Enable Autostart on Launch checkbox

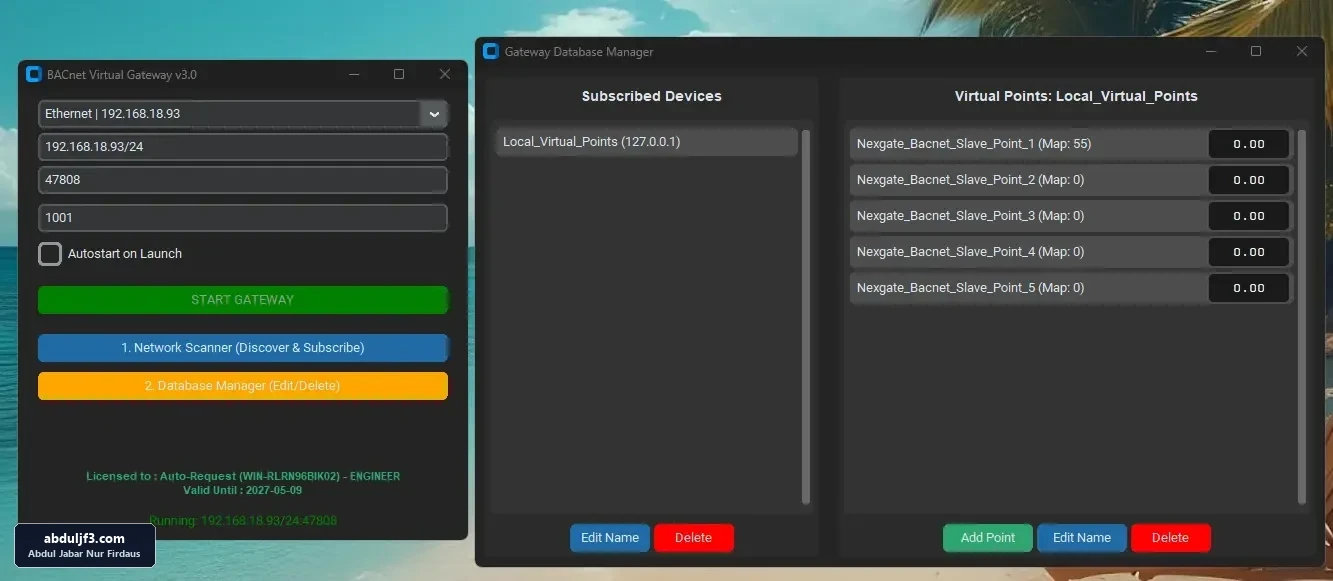pos(50,254)
